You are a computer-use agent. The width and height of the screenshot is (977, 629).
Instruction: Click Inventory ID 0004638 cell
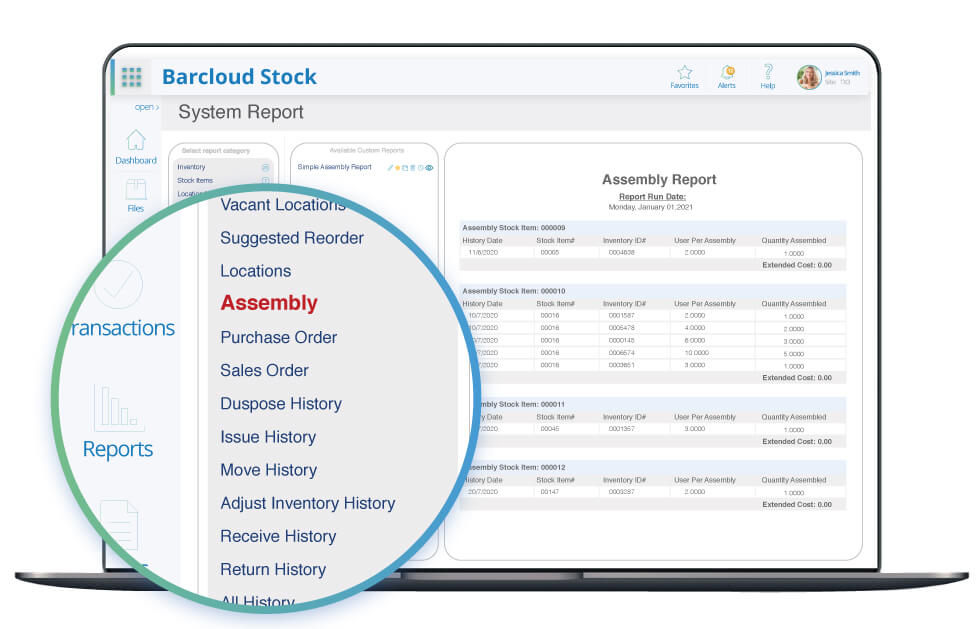coord(621,252)
